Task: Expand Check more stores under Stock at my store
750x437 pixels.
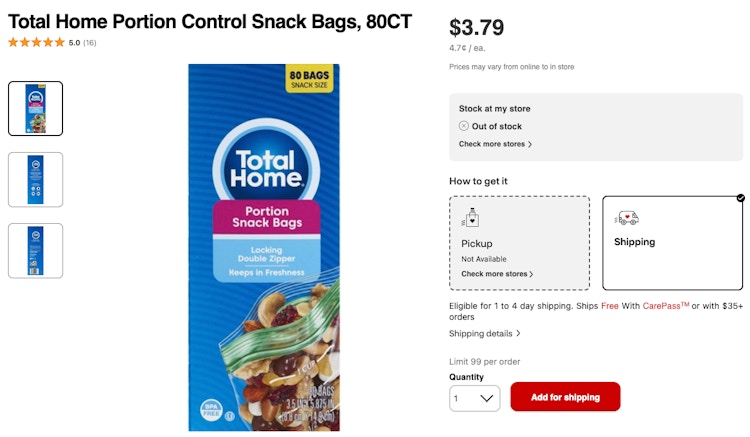Action: (x=495, y=144)
